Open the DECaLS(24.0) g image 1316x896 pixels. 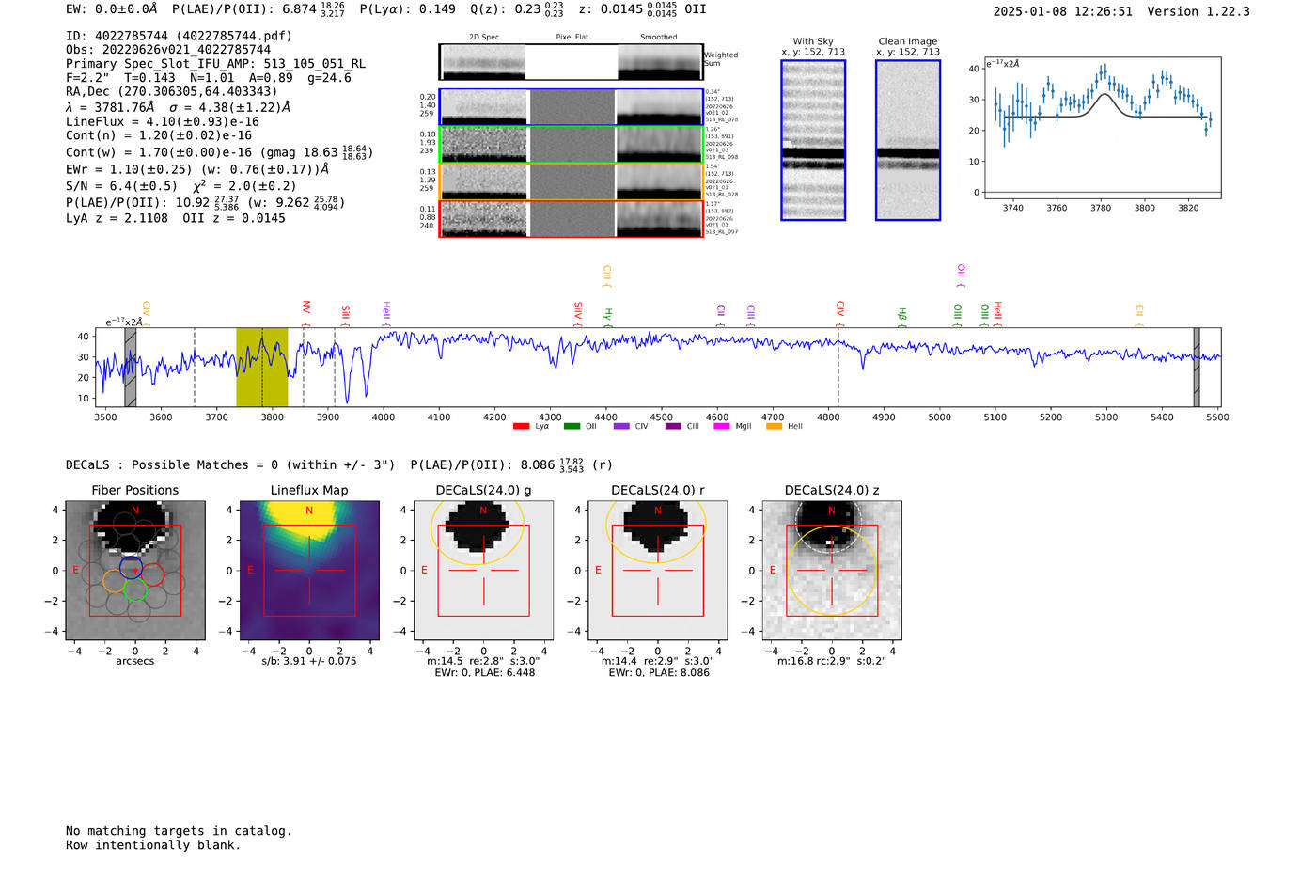484,570
